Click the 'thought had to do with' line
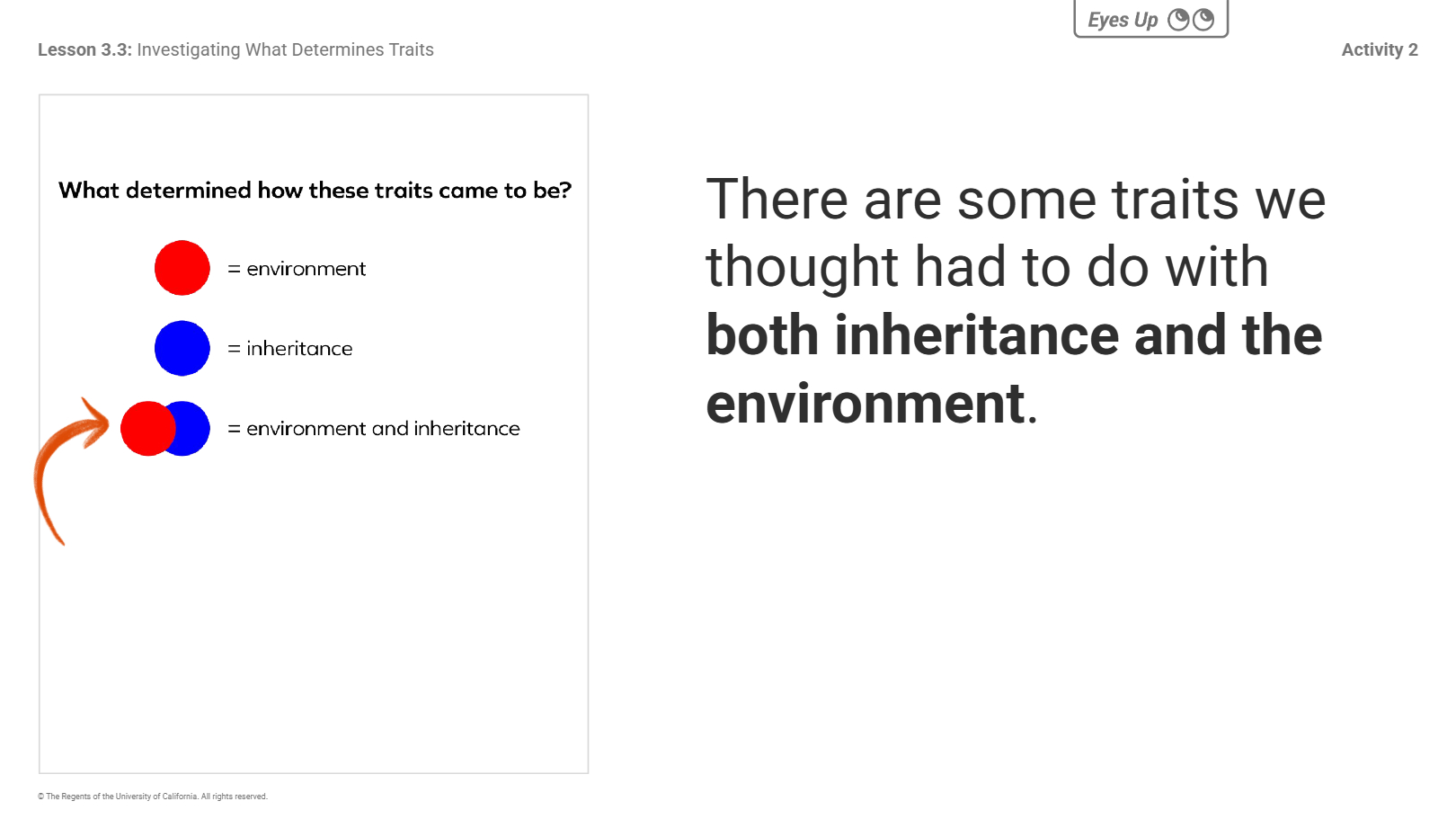 [987, 267]
